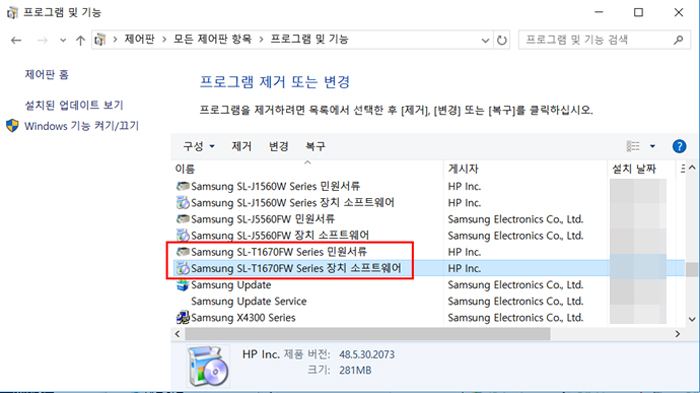
Task: Go back with the left arrow
Action: point(16,40)
